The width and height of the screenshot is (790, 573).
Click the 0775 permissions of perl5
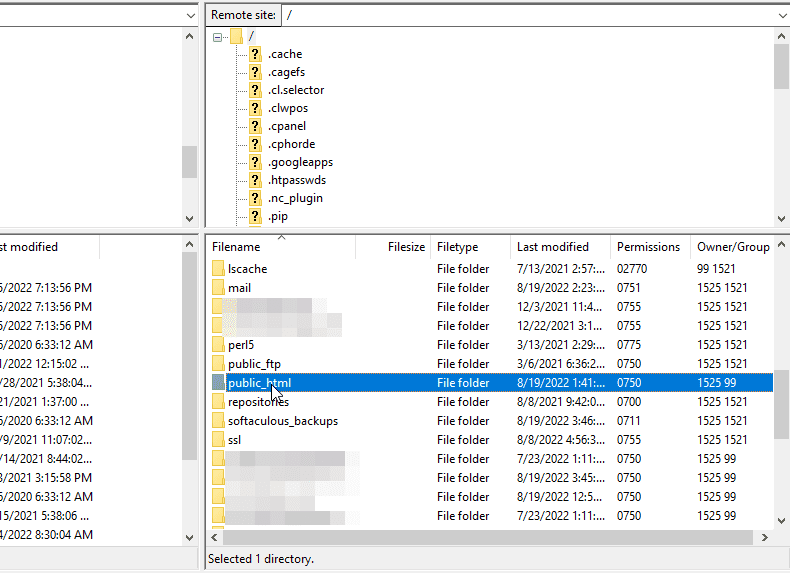point(629,345)
